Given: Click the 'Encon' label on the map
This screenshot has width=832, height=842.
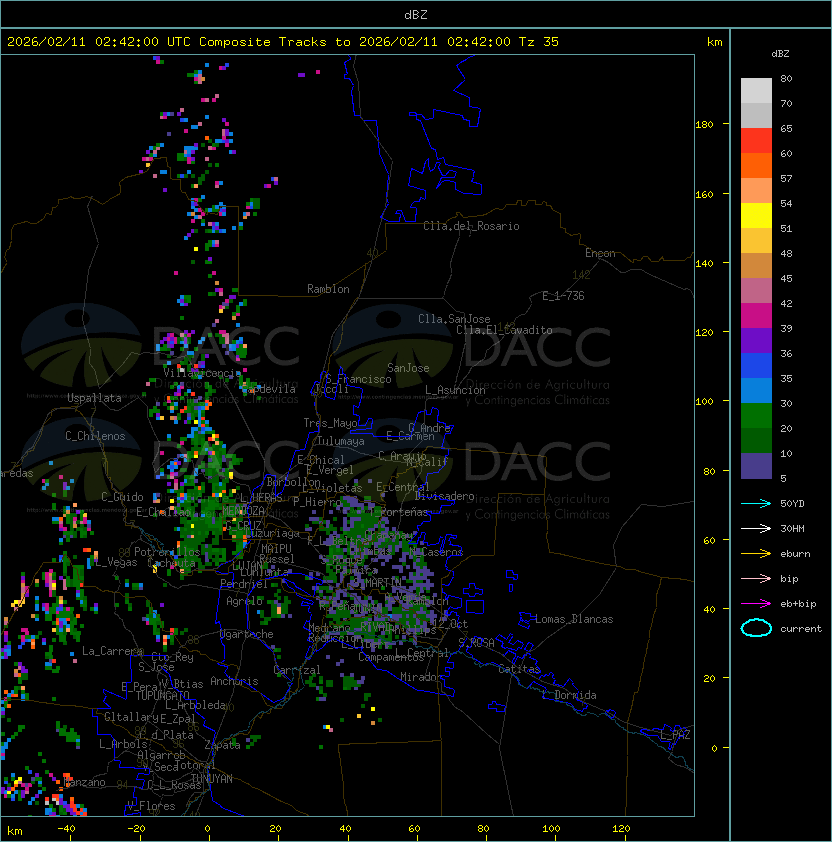Looking at the screenshot, I should point(600,253).
